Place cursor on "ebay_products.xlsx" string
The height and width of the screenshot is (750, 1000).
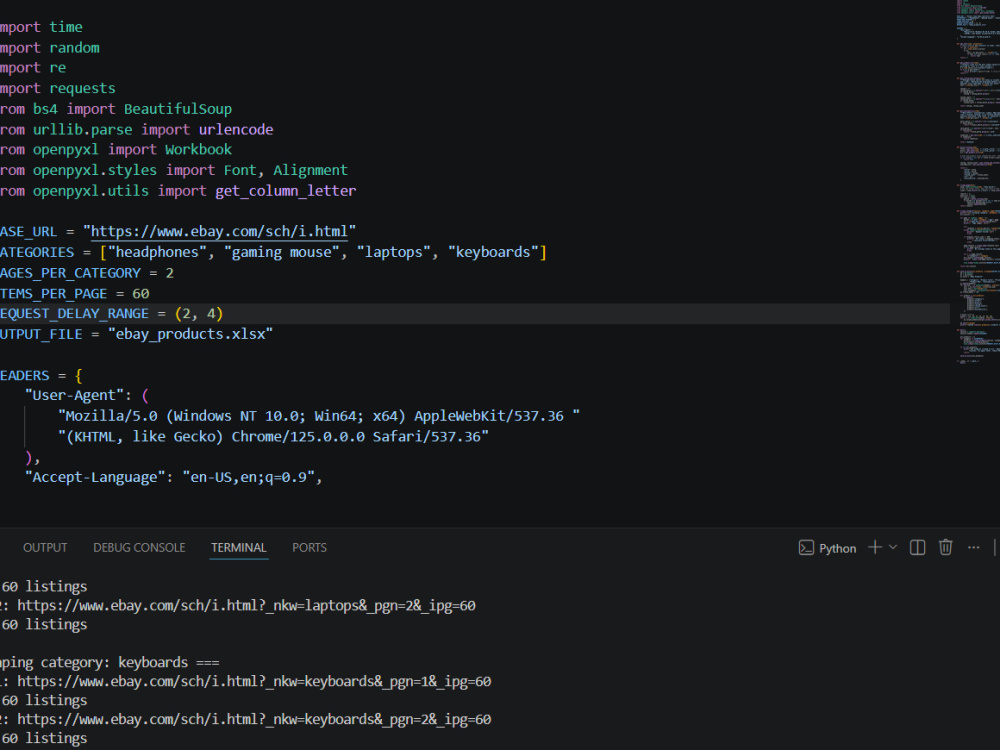190,334
